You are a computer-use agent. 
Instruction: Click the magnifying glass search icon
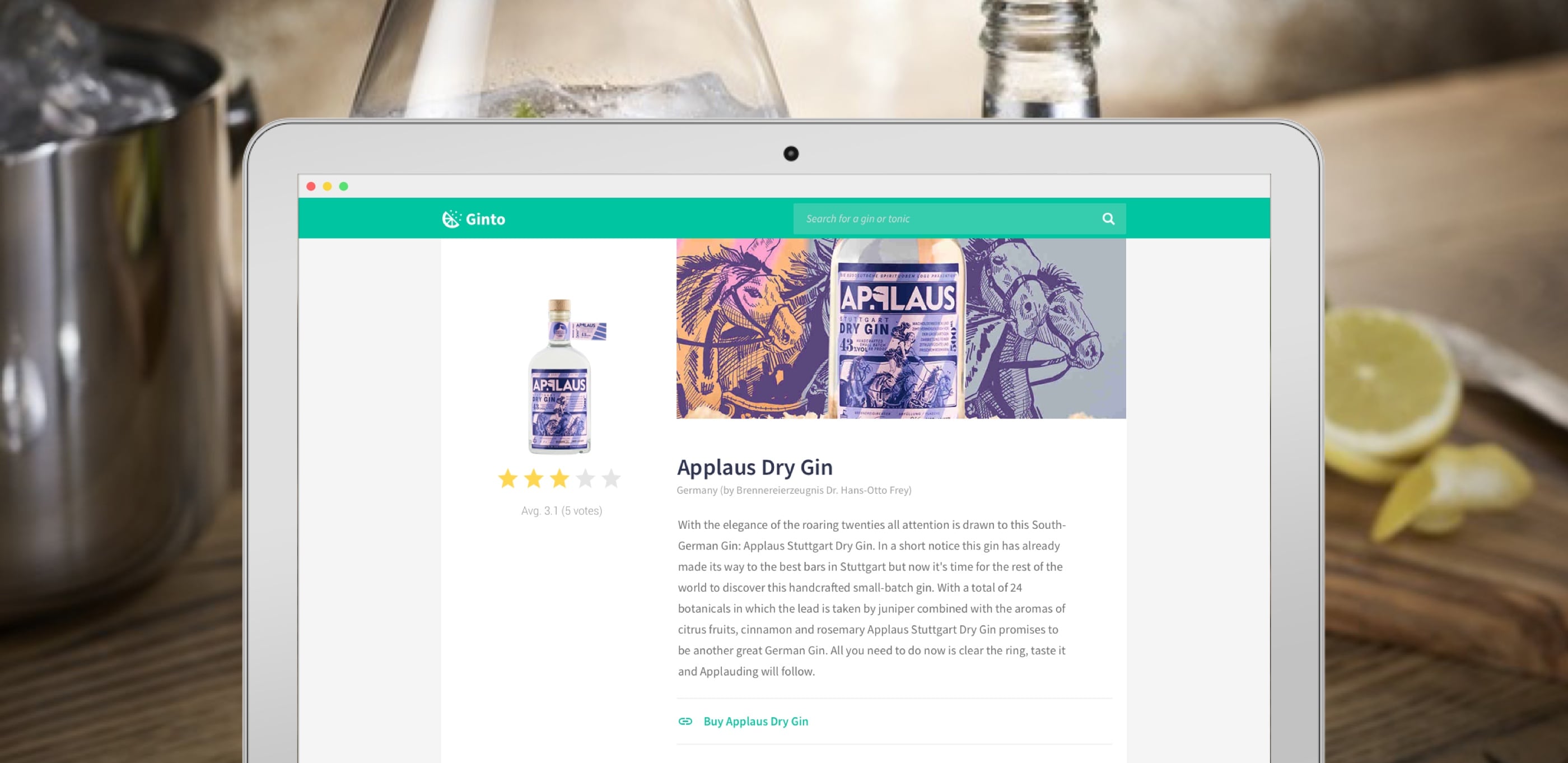(x=1108, y=218)
